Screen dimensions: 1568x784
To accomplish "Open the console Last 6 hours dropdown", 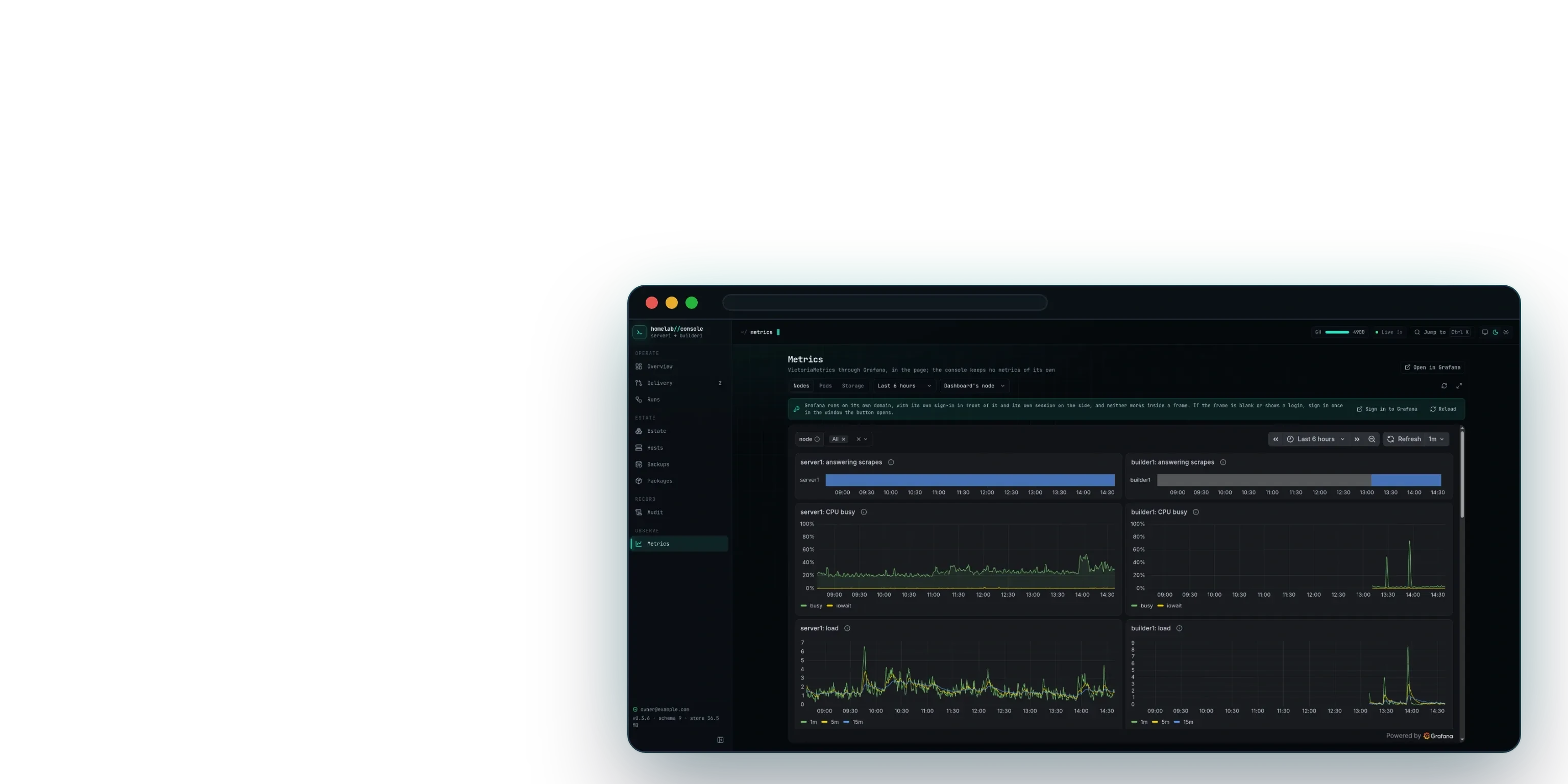I will (904, 386).
